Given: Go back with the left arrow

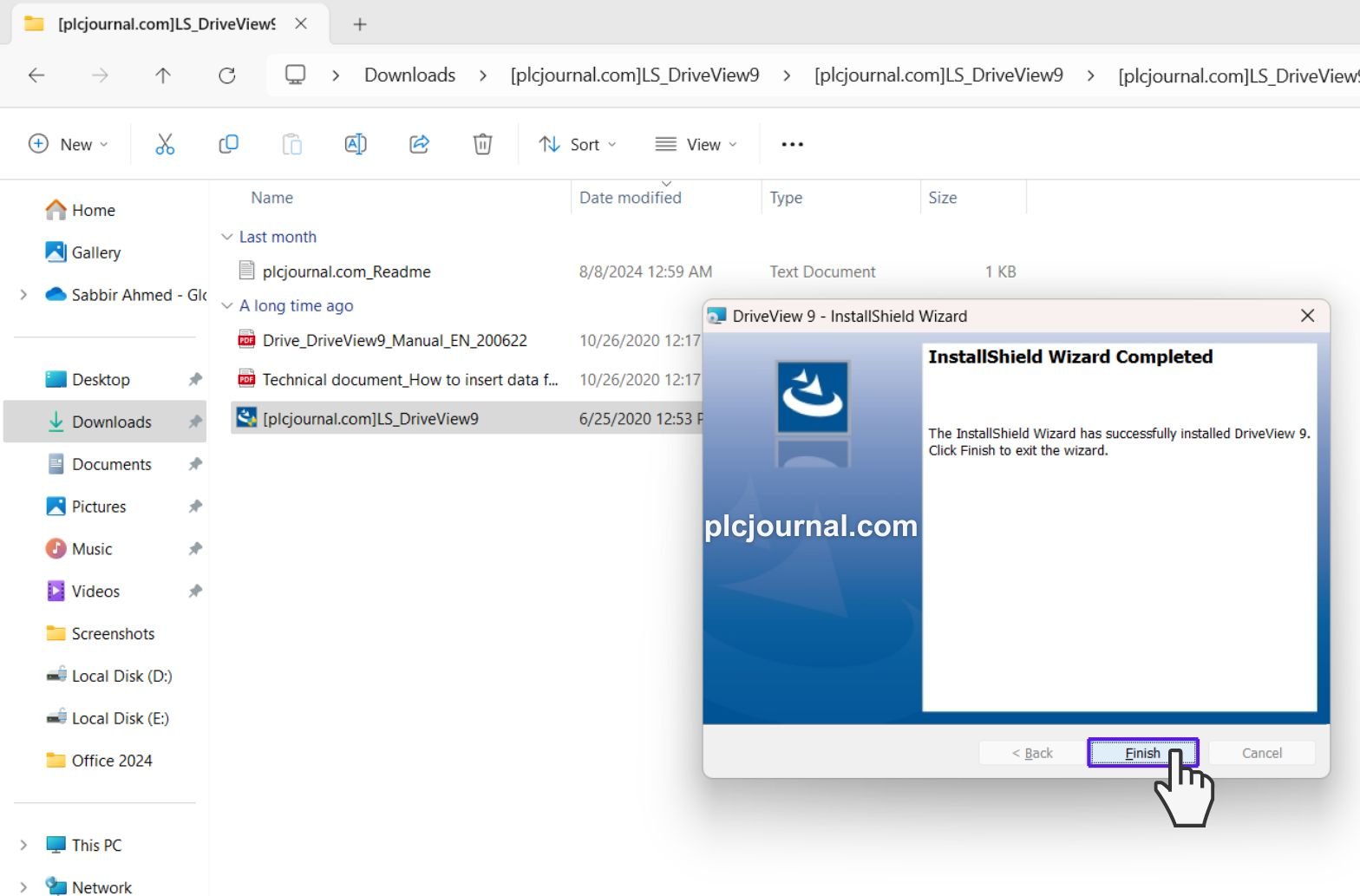Looking at the screenshot, I should click(36, 75).
